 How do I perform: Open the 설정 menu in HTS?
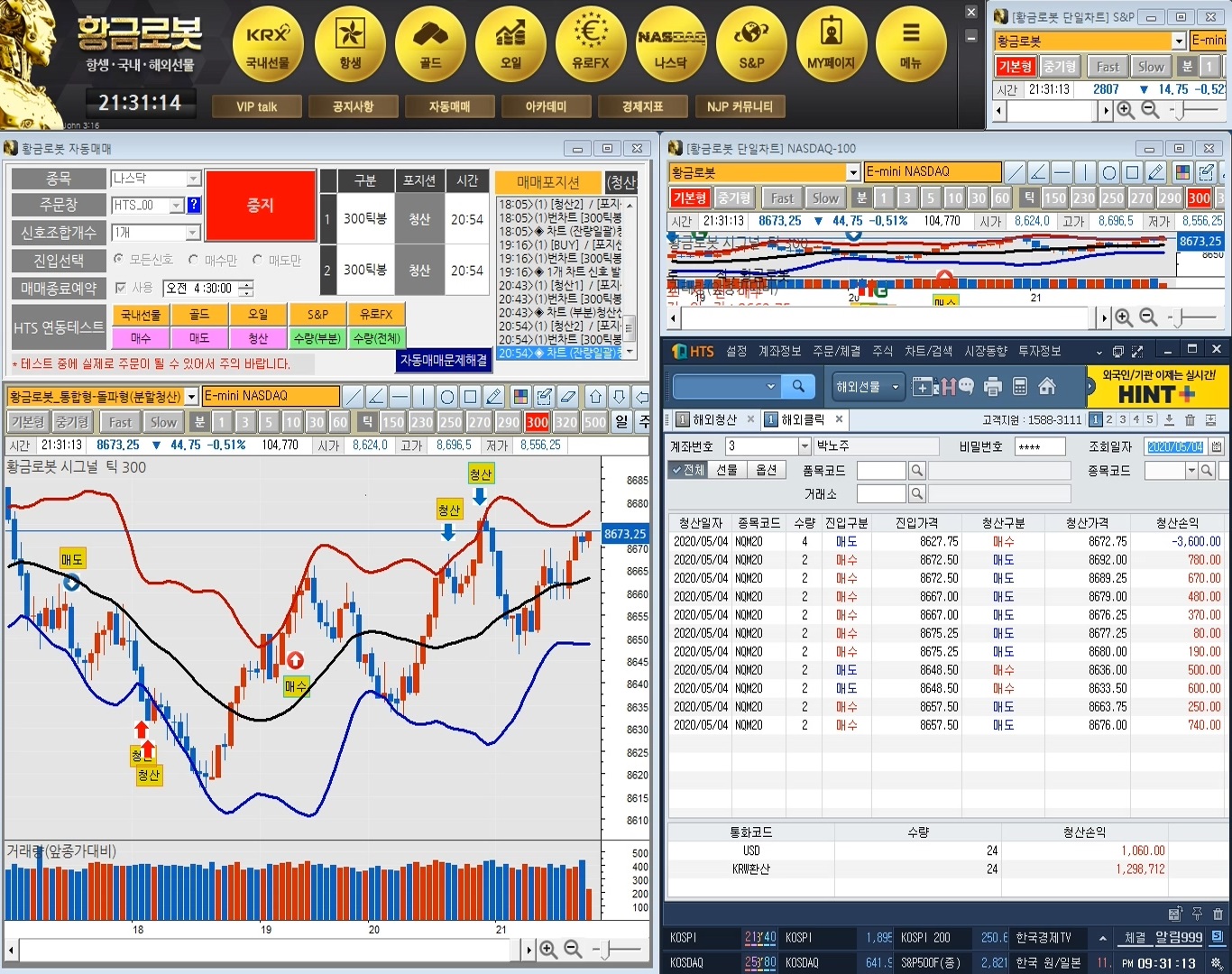coord(736,351)
